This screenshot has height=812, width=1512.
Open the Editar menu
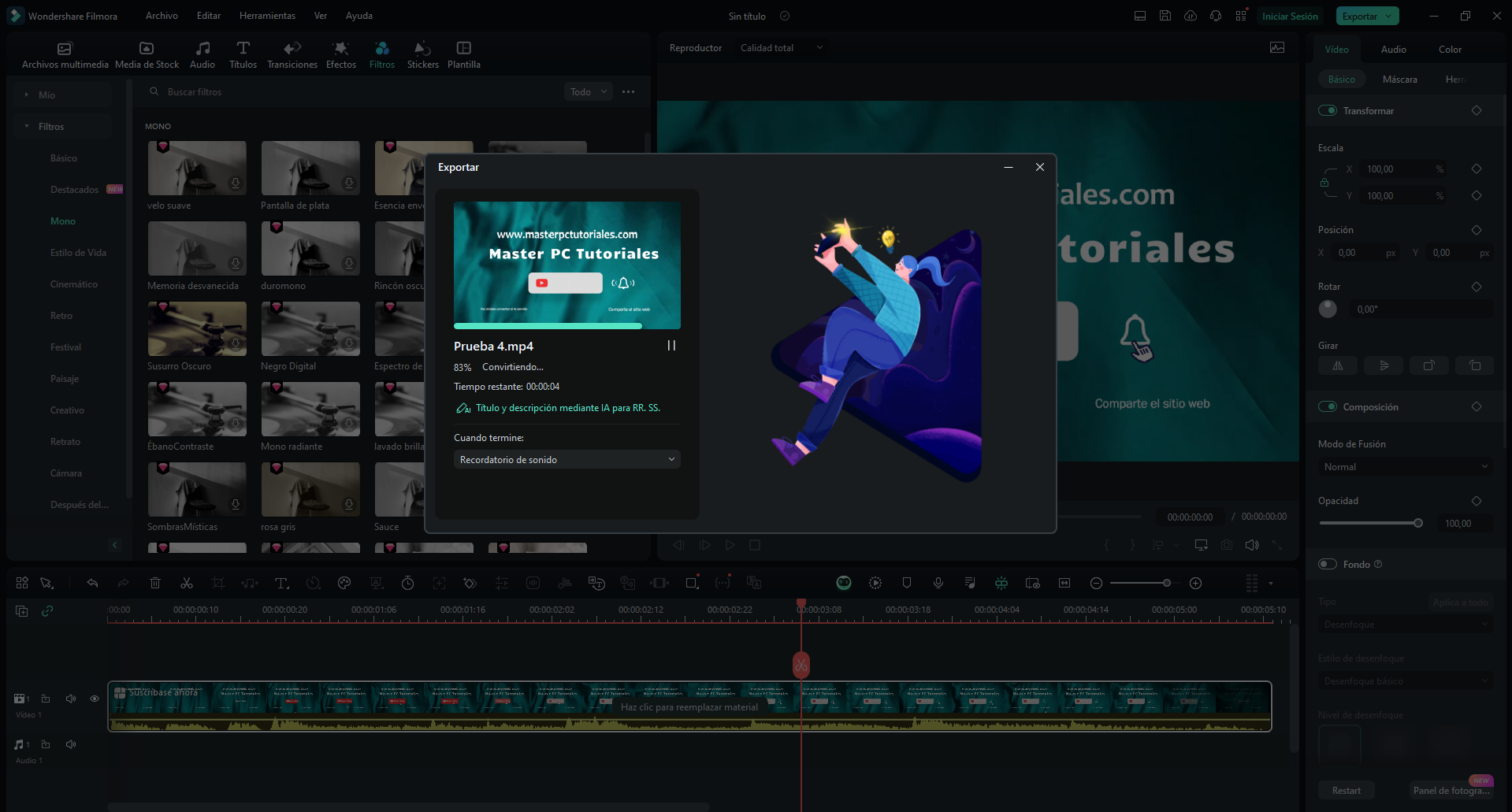point(209,16)
